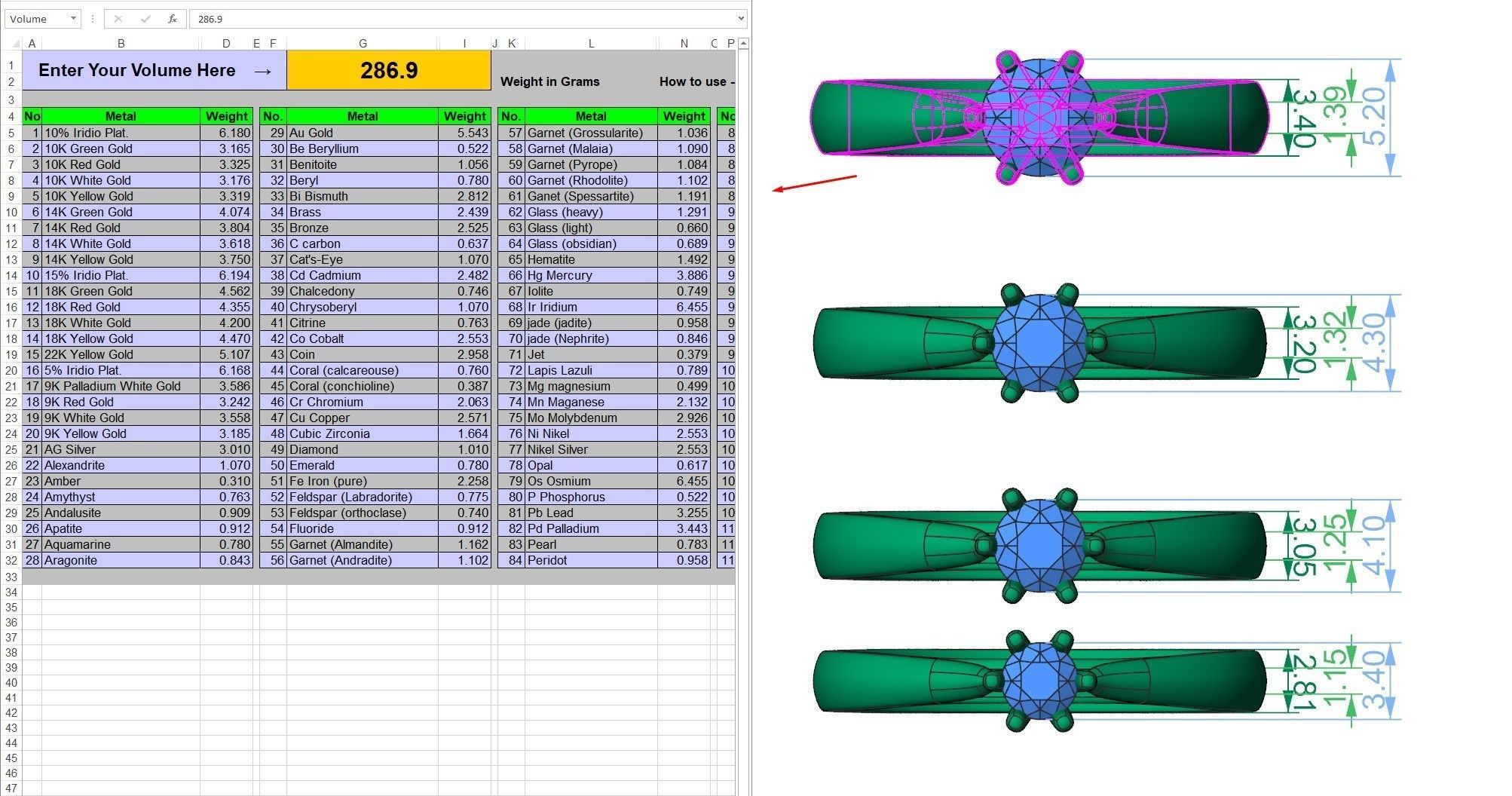Image resolution: width=1512 pixels, height=796 pixels.
Task: Select the "Feldspar (Labradorite)" cell
Action: [x=363, y=497]
